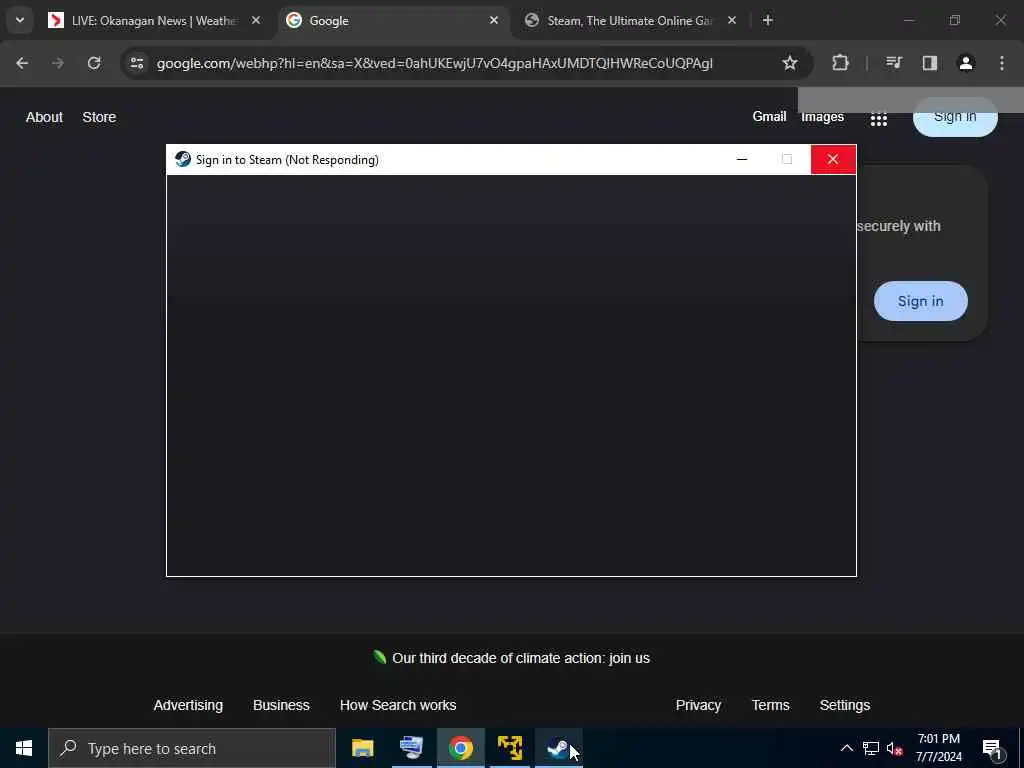
Task: Bookmark this page with the star icon
Action: (x=790, y=63)
